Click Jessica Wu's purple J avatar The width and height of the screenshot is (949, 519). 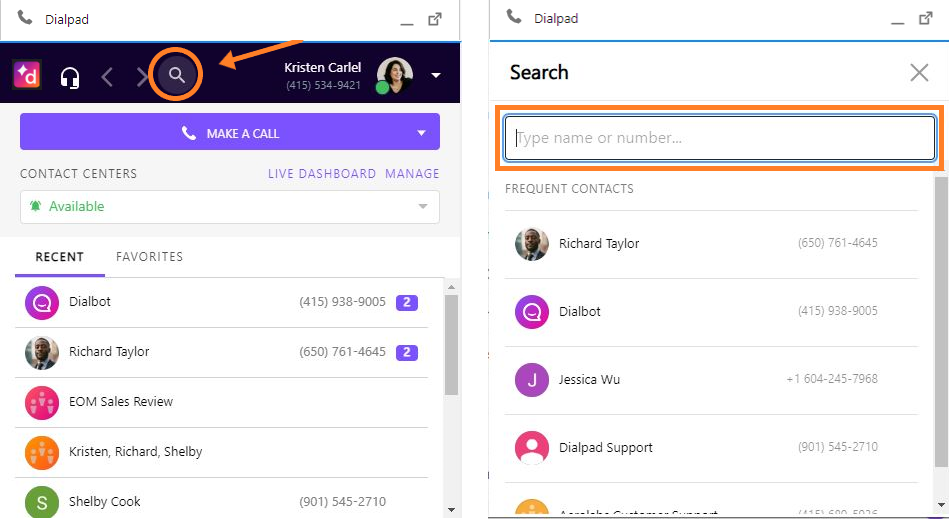531,380
